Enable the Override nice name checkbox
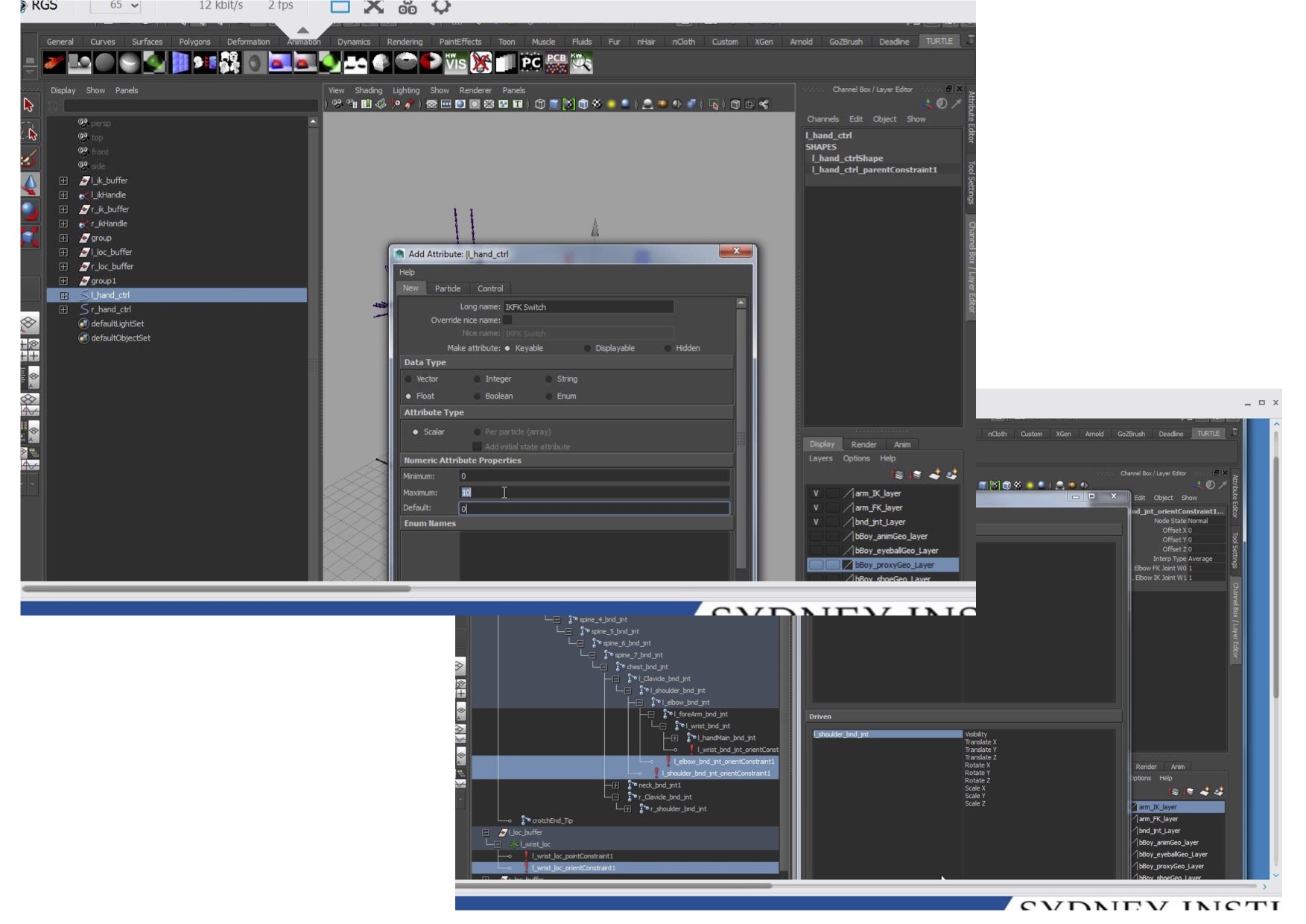 click(507, 320)
